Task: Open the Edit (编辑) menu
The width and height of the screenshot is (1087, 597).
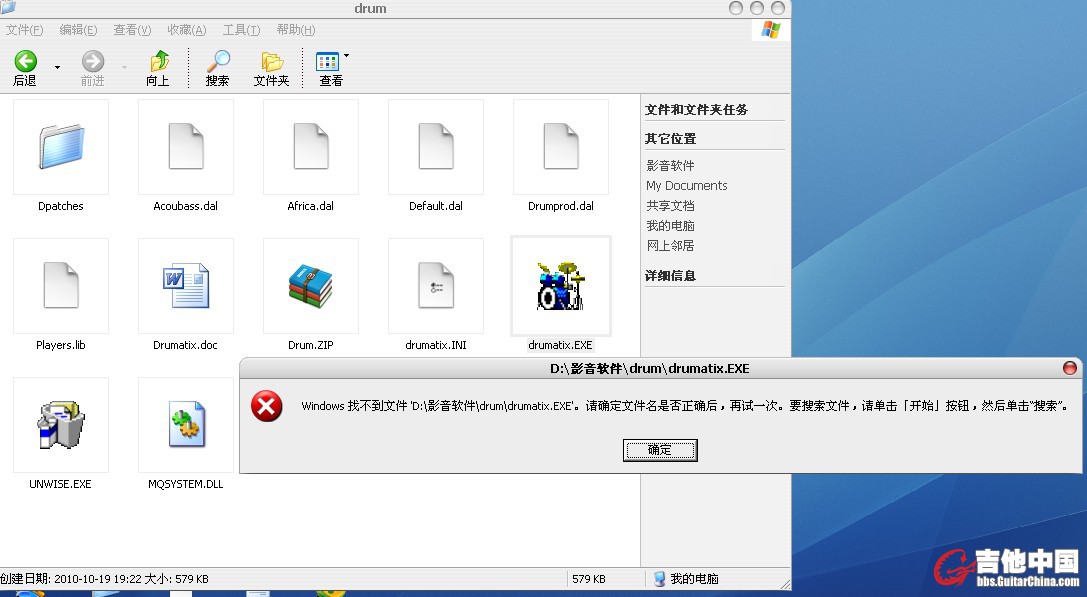Action: coord(78,30)
